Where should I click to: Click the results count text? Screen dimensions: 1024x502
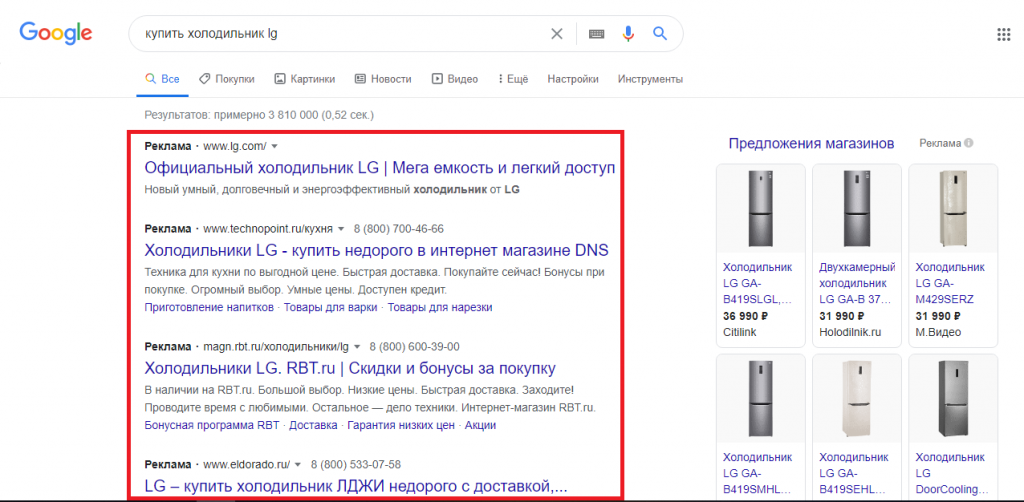[x=259, y=116]
